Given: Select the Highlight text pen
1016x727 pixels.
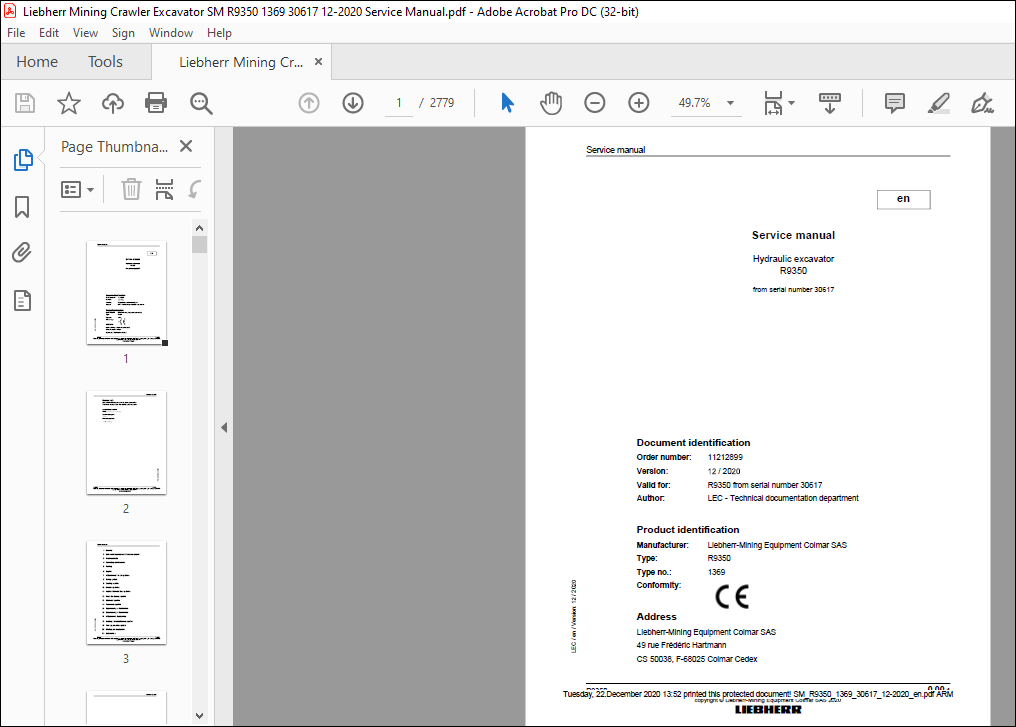Looking at the screenshot, I should pos(939,103).
